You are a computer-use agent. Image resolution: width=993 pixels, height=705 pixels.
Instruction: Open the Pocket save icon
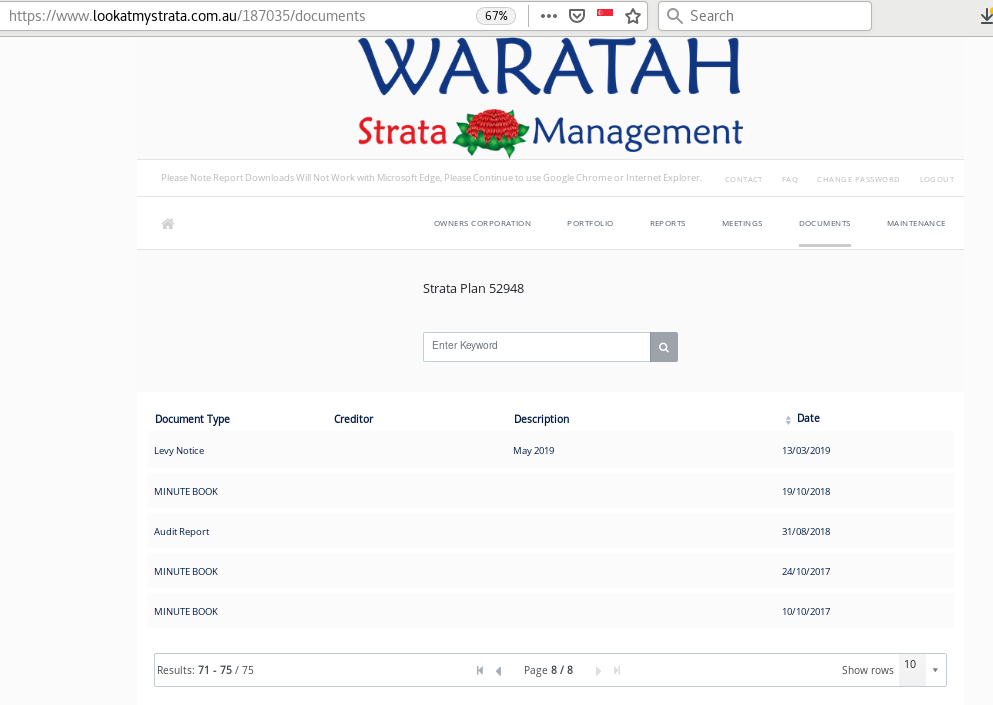(x=577, y=16)
